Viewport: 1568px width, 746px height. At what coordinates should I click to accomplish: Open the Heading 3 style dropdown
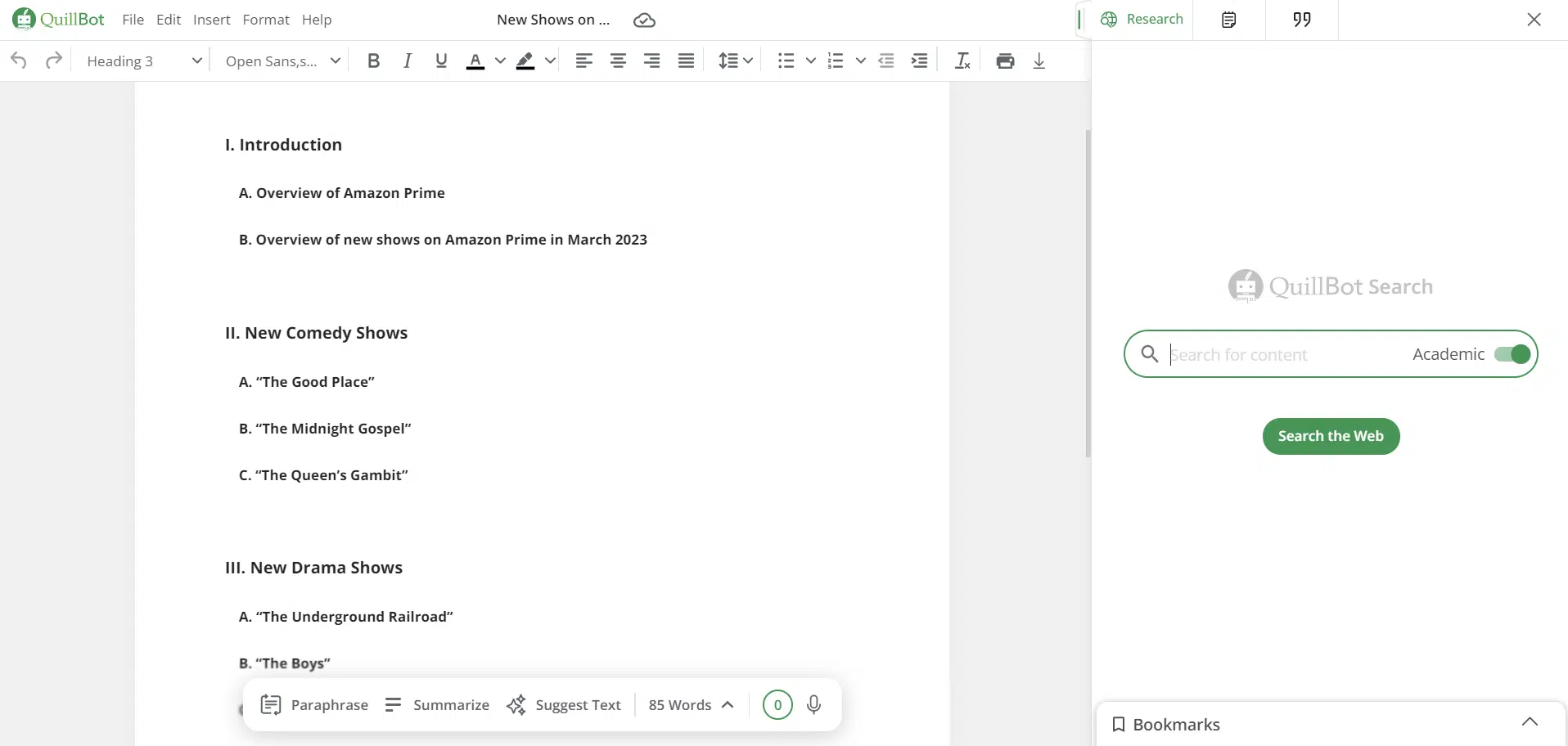[x=144, y=61]
